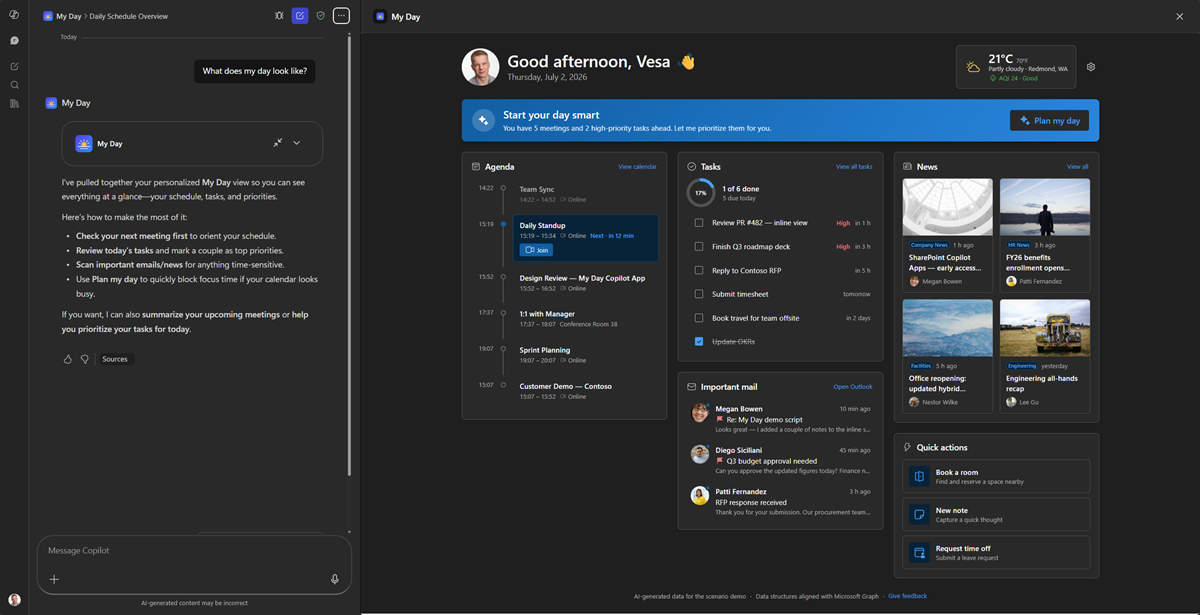Click the microphone icon in message box

(335, 579)
